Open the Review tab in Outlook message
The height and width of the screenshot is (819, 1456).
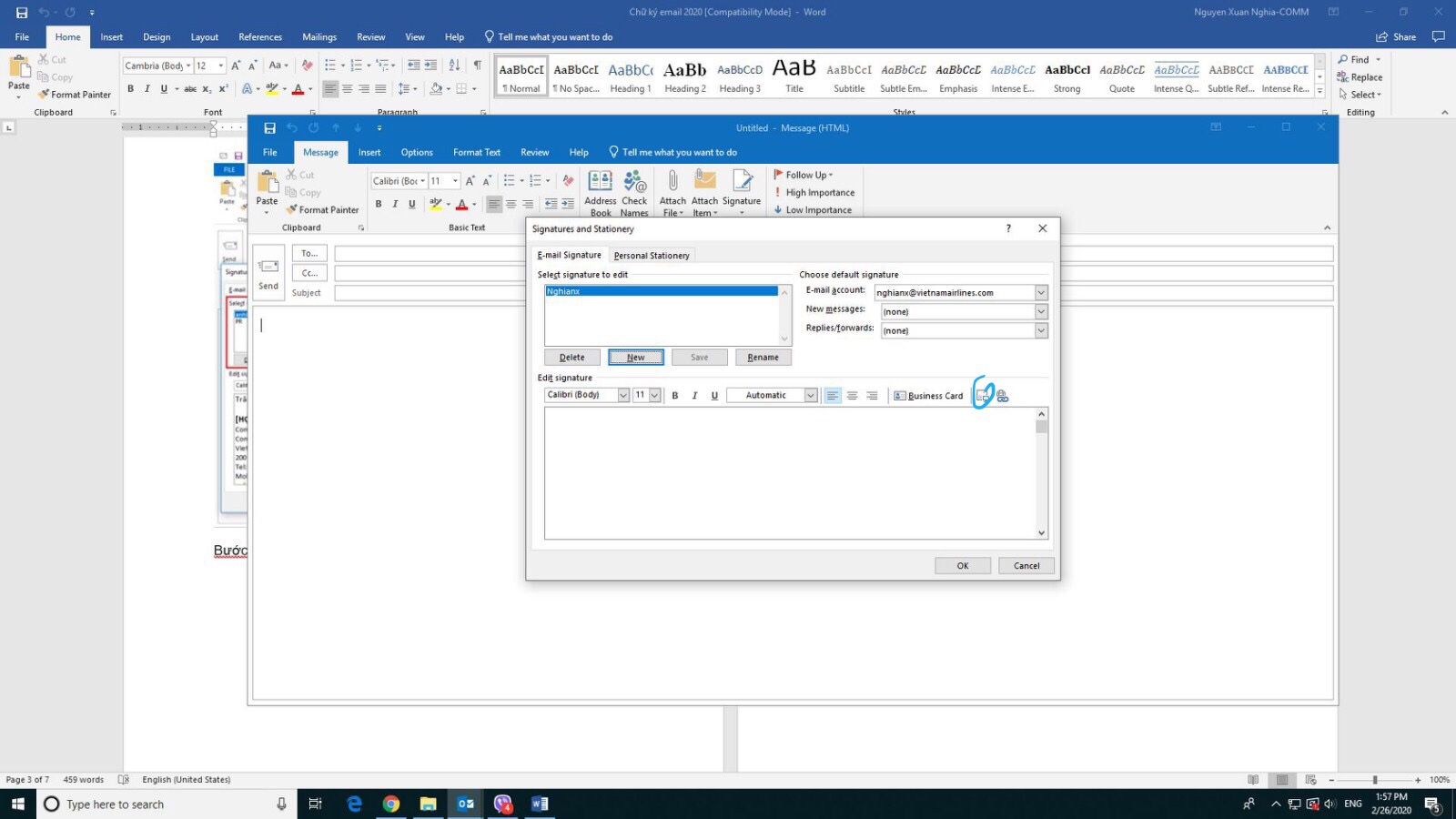(534, 152)
